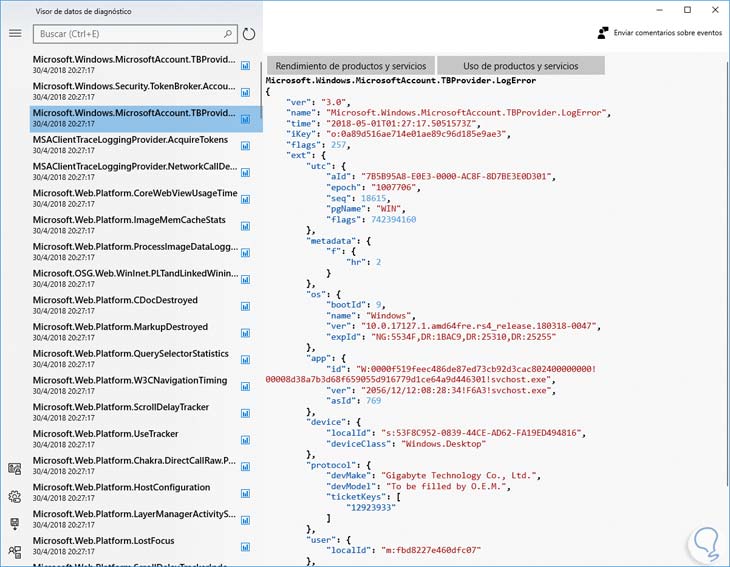This screenshot has height=567, width=730.
Task: Open chart icon for NetworkCallDe event
Action: pos(245,173)
